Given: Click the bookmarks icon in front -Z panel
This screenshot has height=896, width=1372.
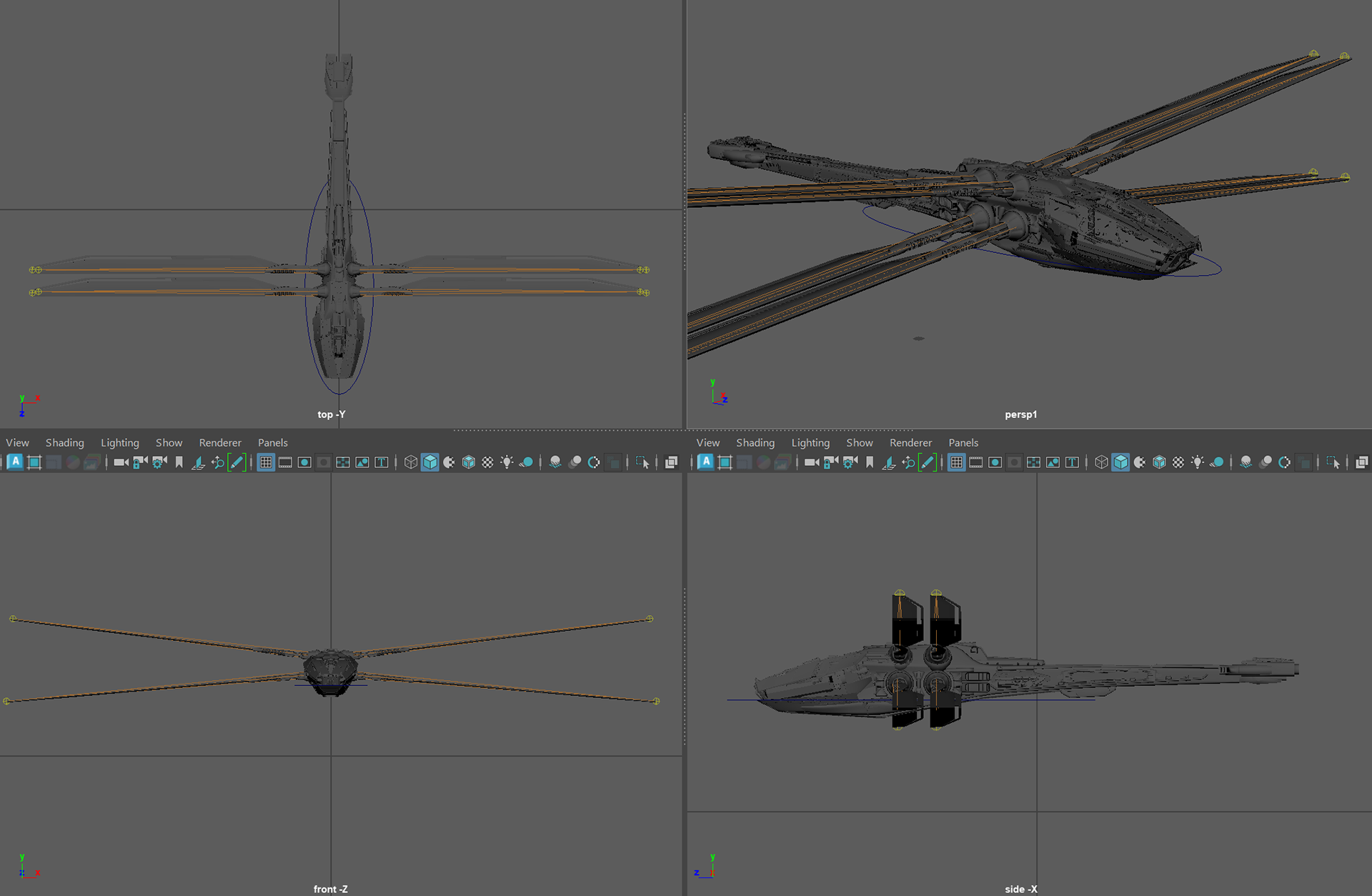Looking at the screenshot, I should click(x=179, y=462).
